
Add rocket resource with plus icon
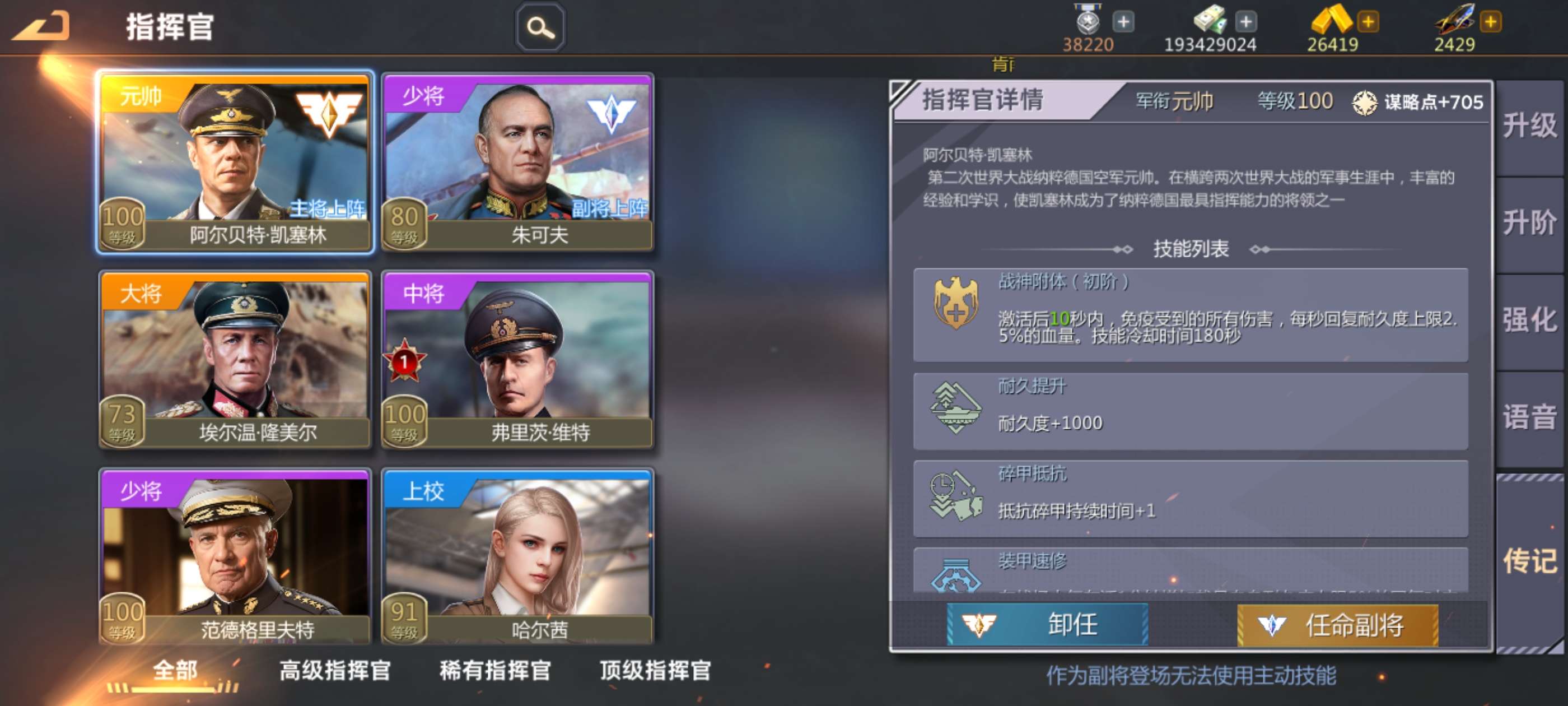click(1490, 22)
